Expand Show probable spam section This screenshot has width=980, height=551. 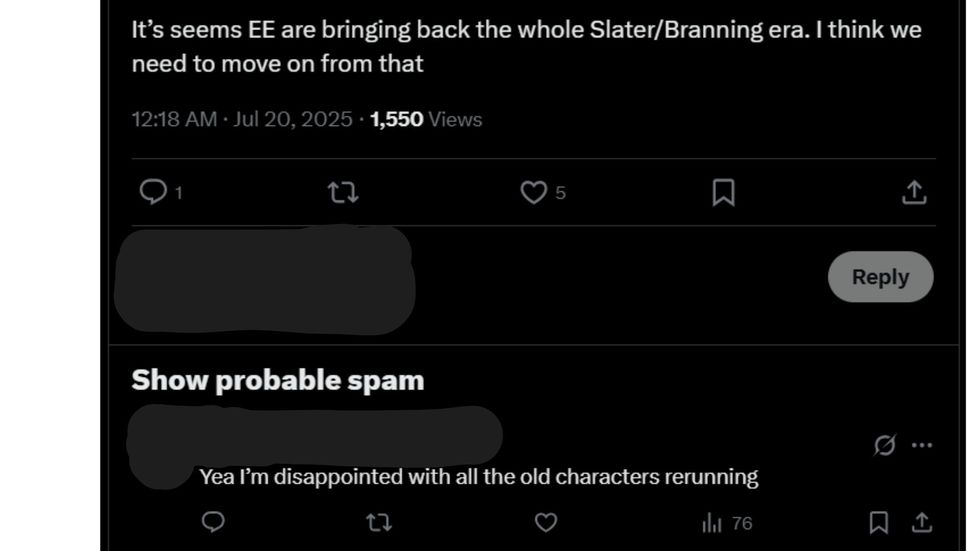click(278, 380)
